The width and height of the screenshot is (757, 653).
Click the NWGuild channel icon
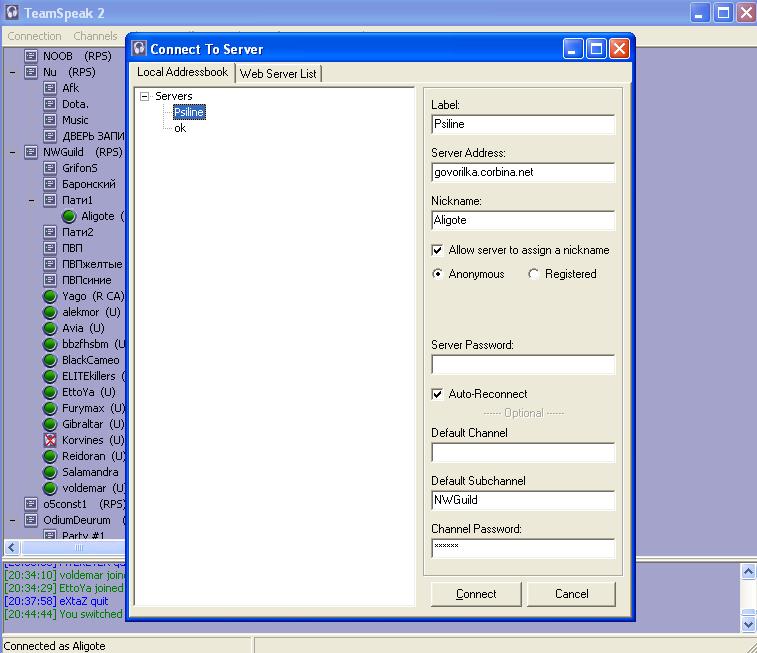point(31,152)
